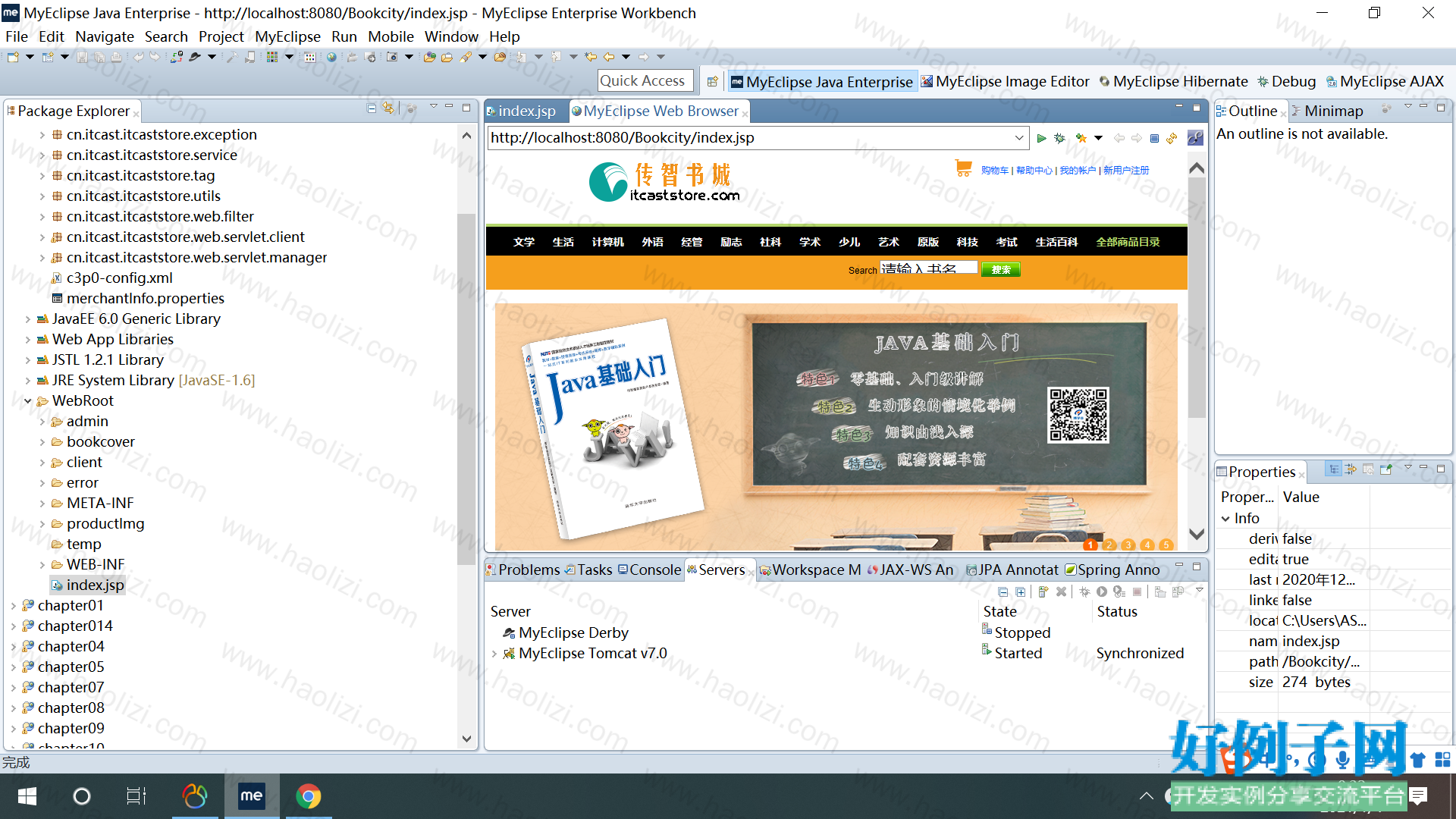Viewport: 1456px width, 819px height.
Task: Expand the WEB-INF folder
Action: [x=42, y=565]
